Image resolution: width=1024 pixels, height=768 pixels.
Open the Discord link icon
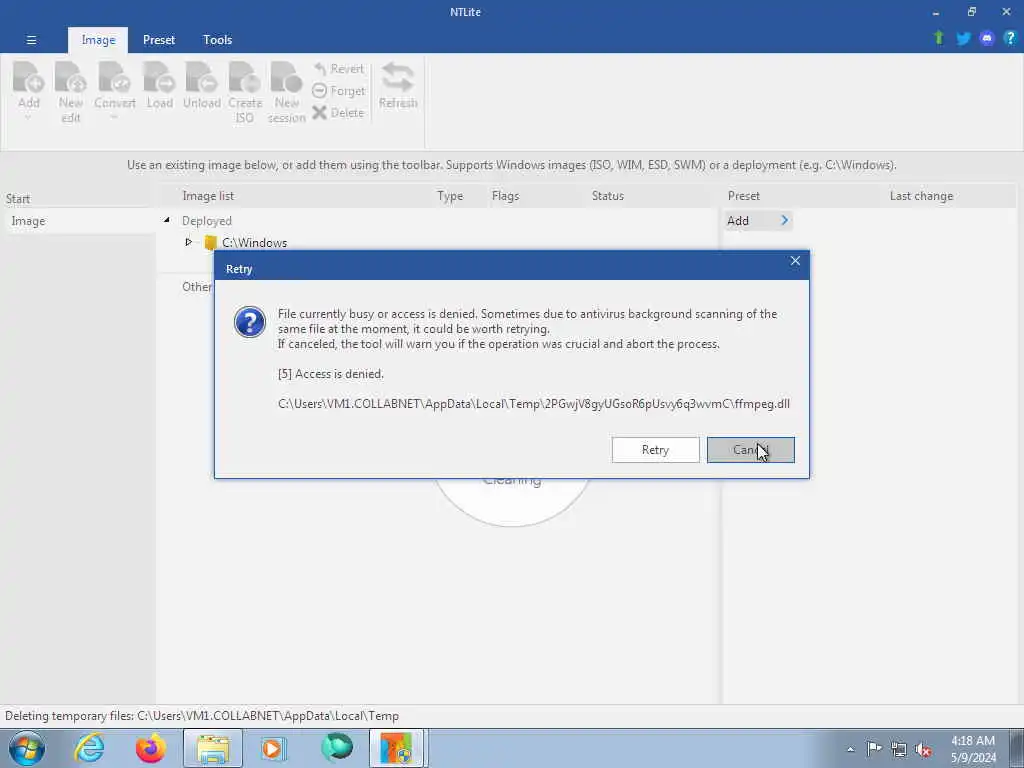[987, 39]
